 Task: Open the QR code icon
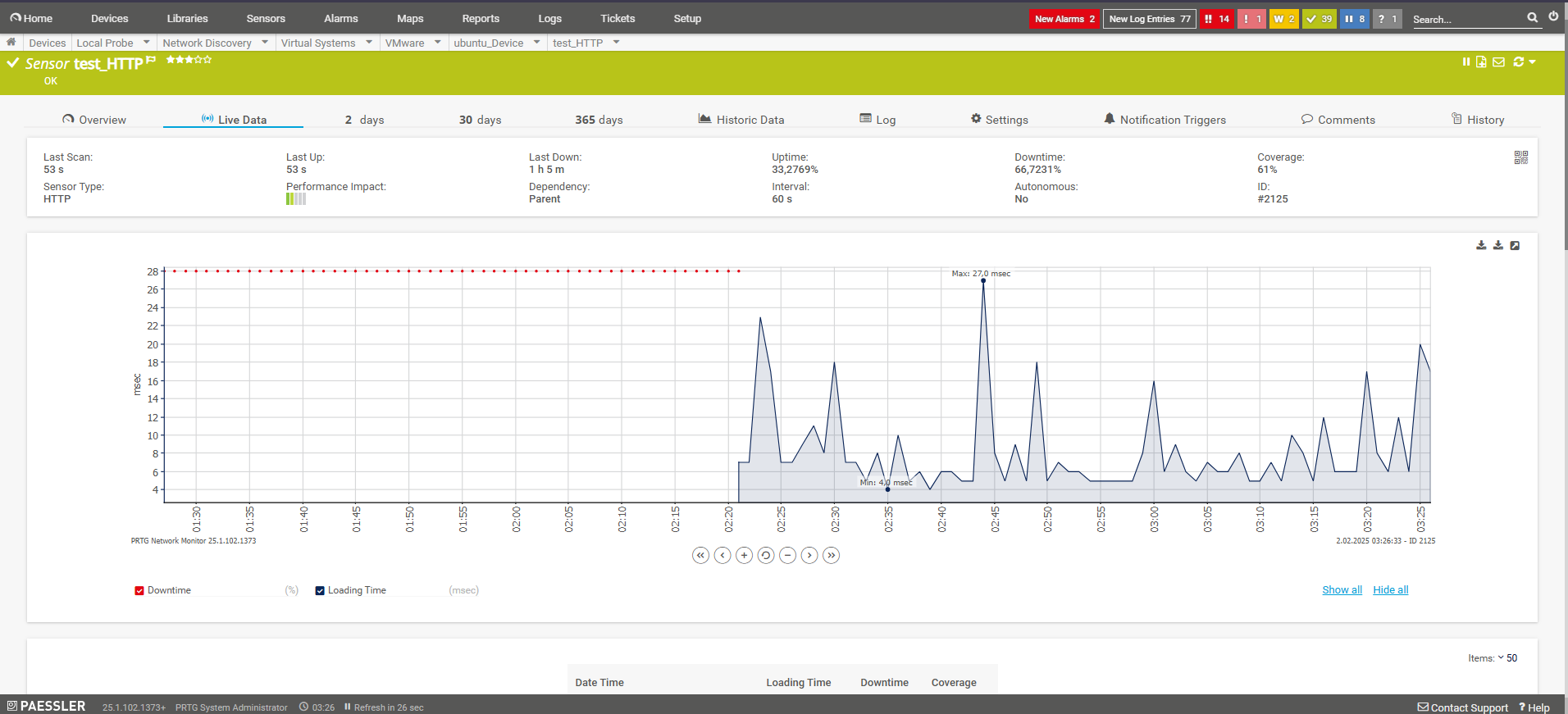[x=1521, y=157]
